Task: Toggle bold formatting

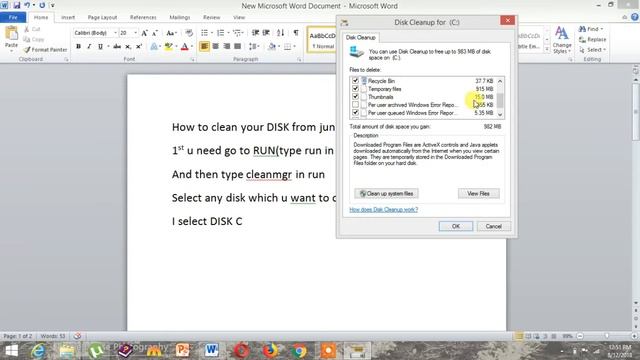Action: pyautogui.click(x=78, y=47)
